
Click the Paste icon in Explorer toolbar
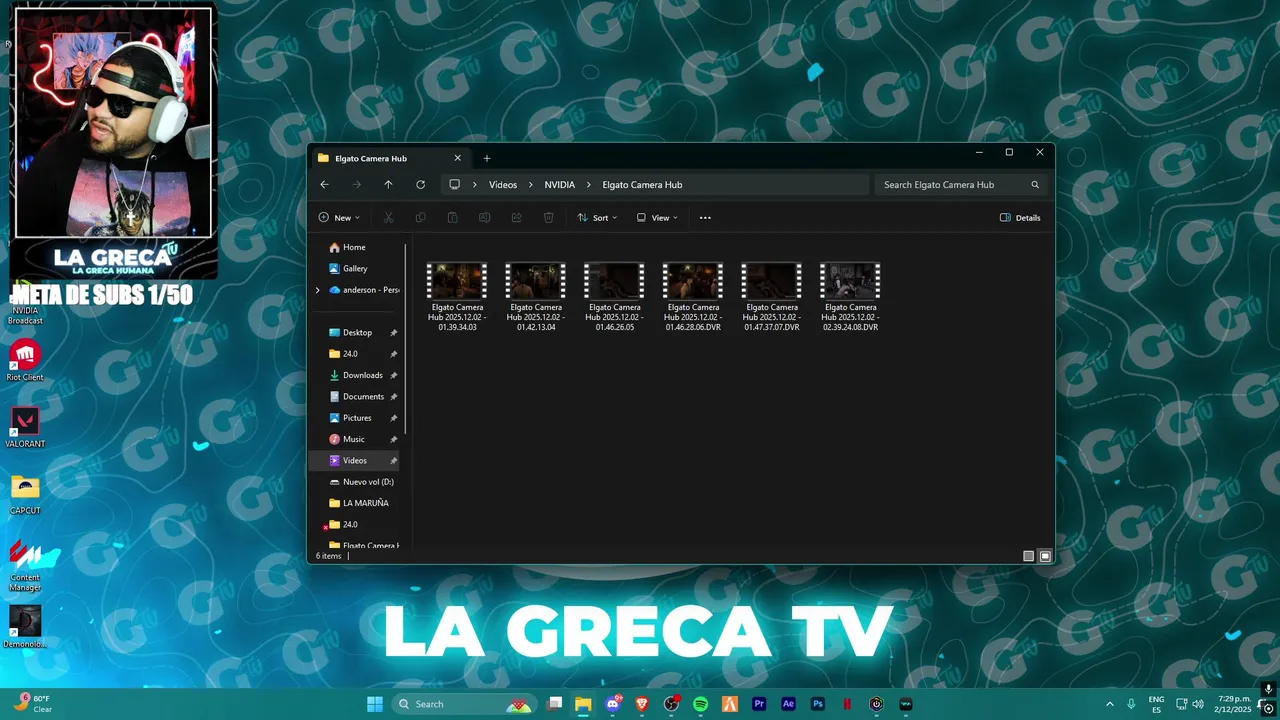453,218
